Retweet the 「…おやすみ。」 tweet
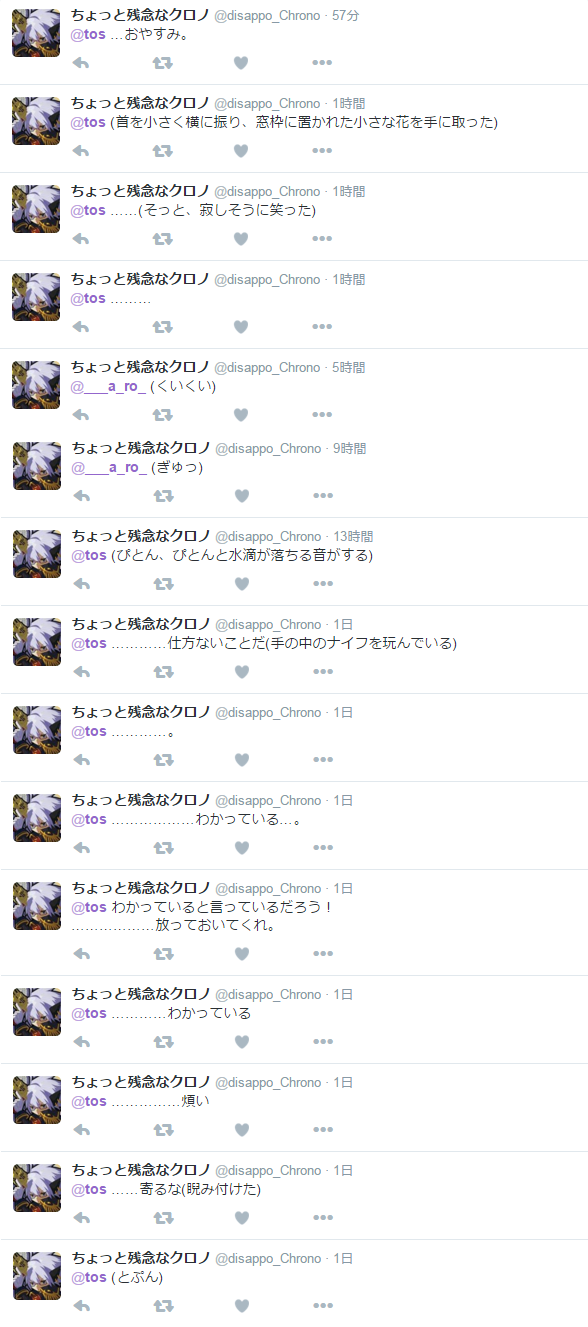588x1327 pixels. (x=162, y=63)
